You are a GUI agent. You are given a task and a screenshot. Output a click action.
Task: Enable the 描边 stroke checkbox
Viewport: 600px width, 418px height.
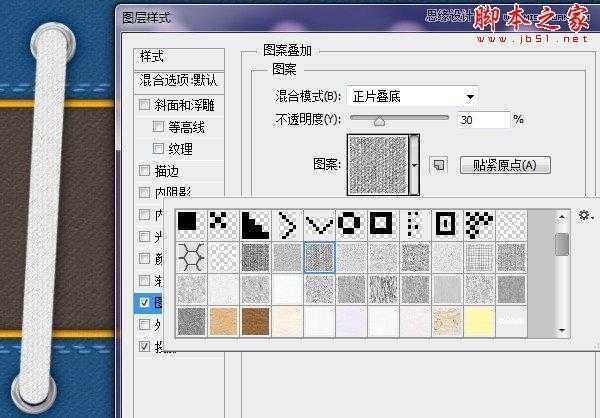pos(146,171)
